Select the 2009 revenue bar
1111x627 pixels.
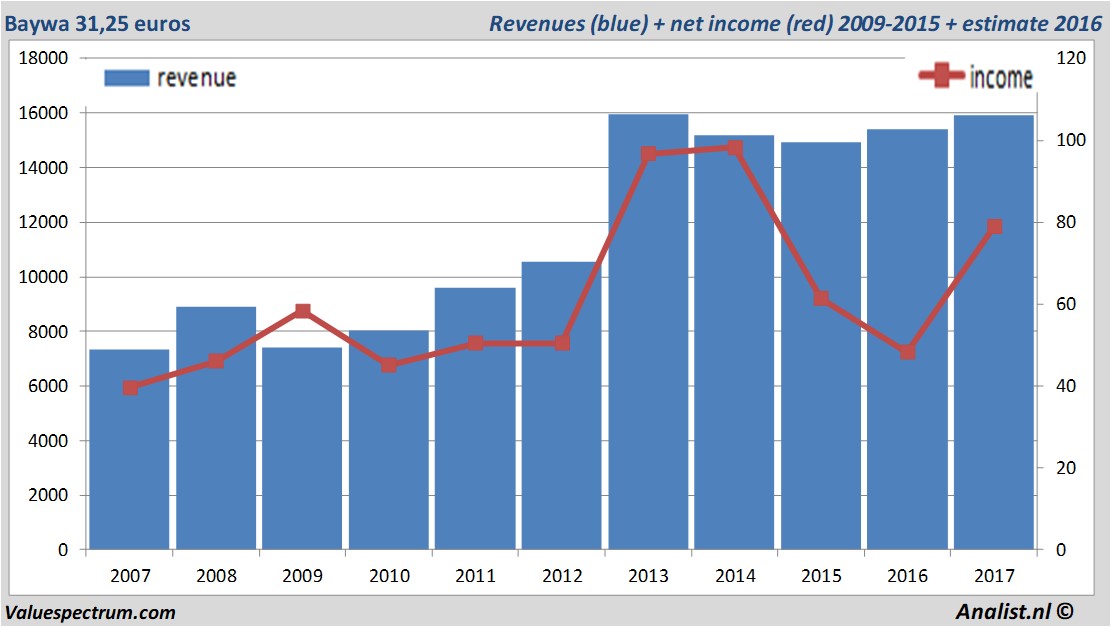pos(303,448)
